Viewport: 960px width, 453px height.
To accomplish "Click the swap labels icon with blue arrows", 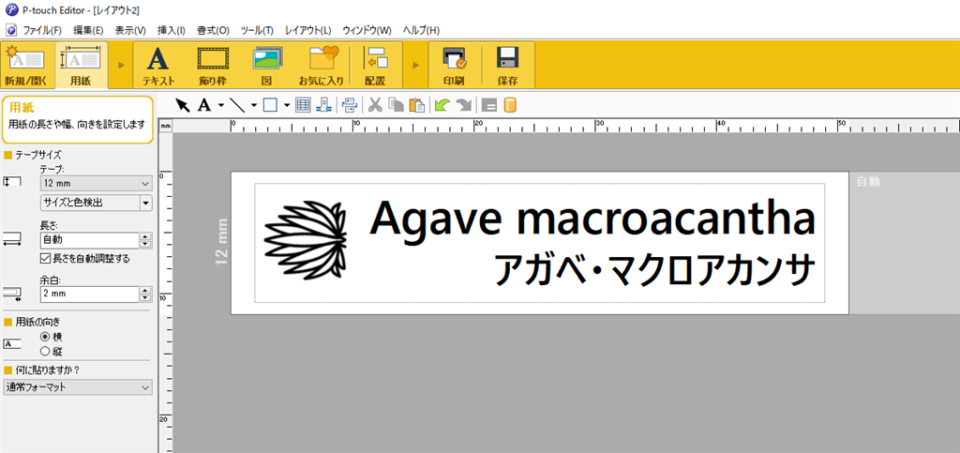I will 350,105.
